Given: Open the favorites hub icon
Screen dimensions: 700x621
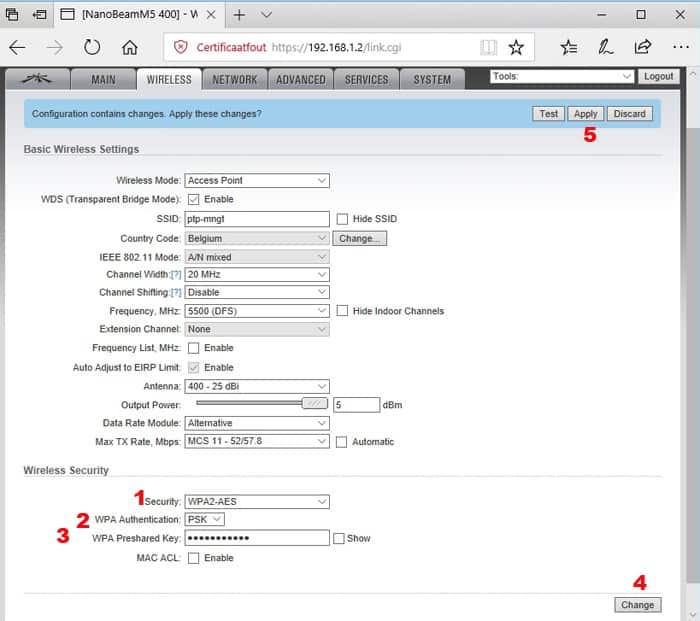Looking at the screenshot, I should 569,47.
